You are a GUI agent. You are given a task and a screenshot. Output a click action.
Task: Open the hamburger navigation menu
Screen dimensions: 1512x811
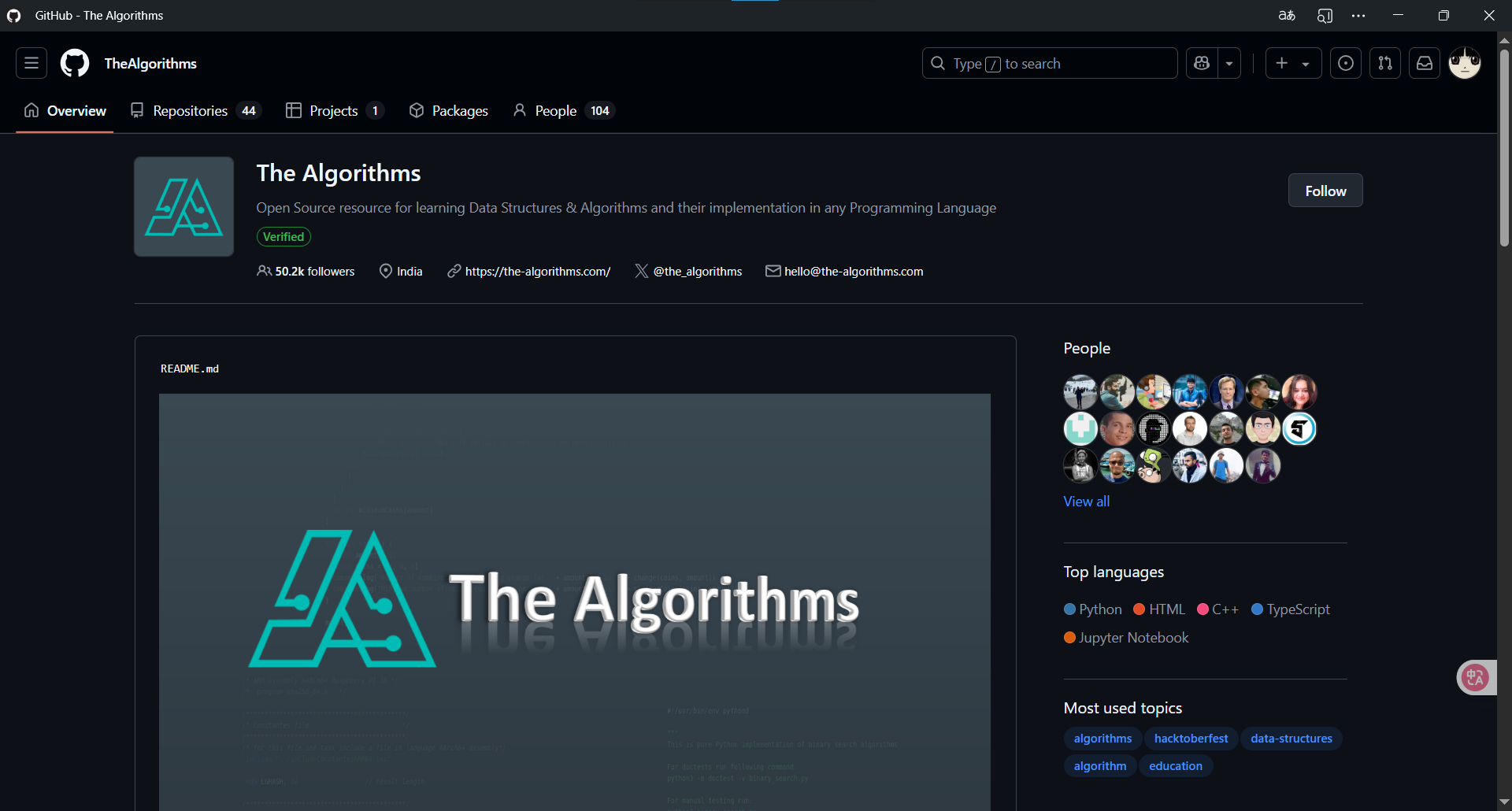coord(31,63)
